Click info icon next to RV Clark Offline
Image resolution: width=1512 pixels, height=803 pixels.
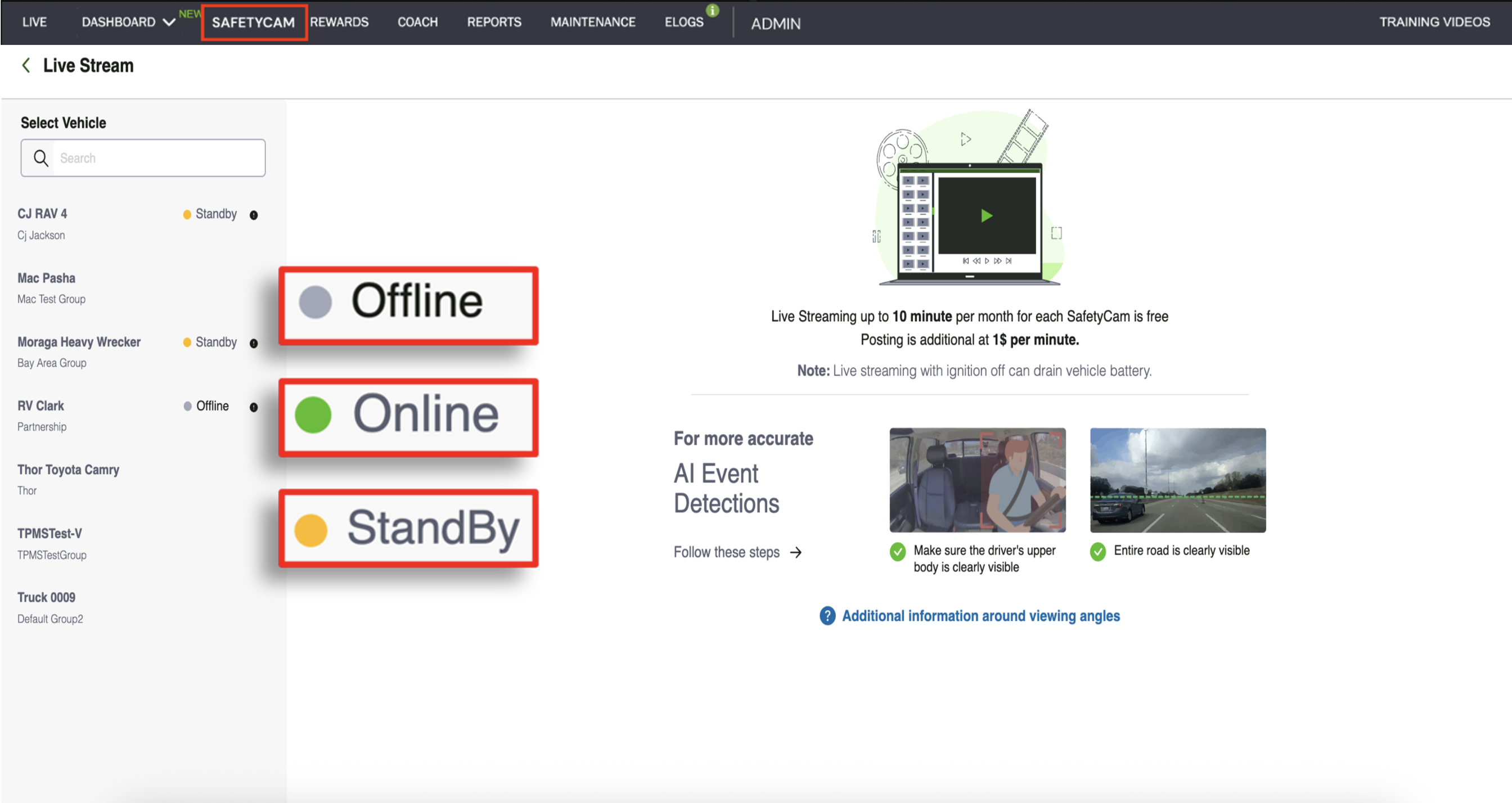click(x=254, y=407)
